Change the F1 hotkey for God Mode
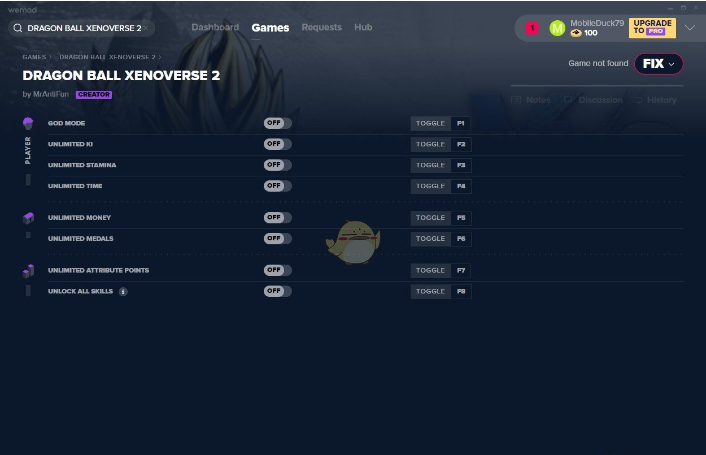706x455 pixels. click(461, 123)
